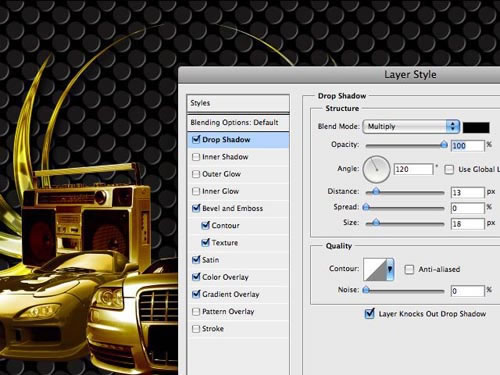Screen dimensions: 500x375
Task: Open the Blend Mode Multiply dropdown
Action: point(411,127)
